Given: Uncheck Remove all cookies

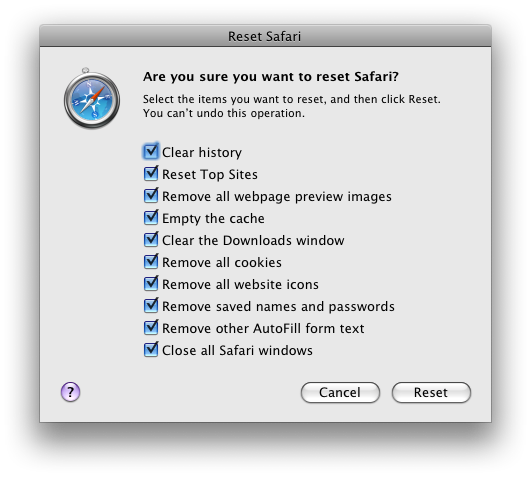Looking at the screenshot, I should pyautogui.click(x=151, y=262).
